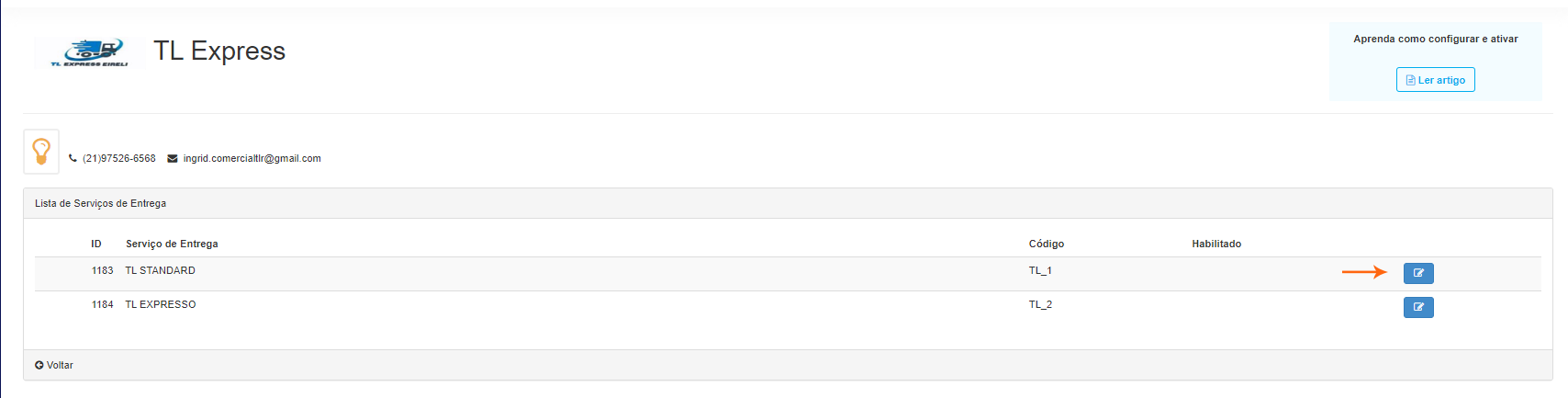Click the lightbulb tip icon
This screenshot has height=398, width=1568.
[41, 152]
